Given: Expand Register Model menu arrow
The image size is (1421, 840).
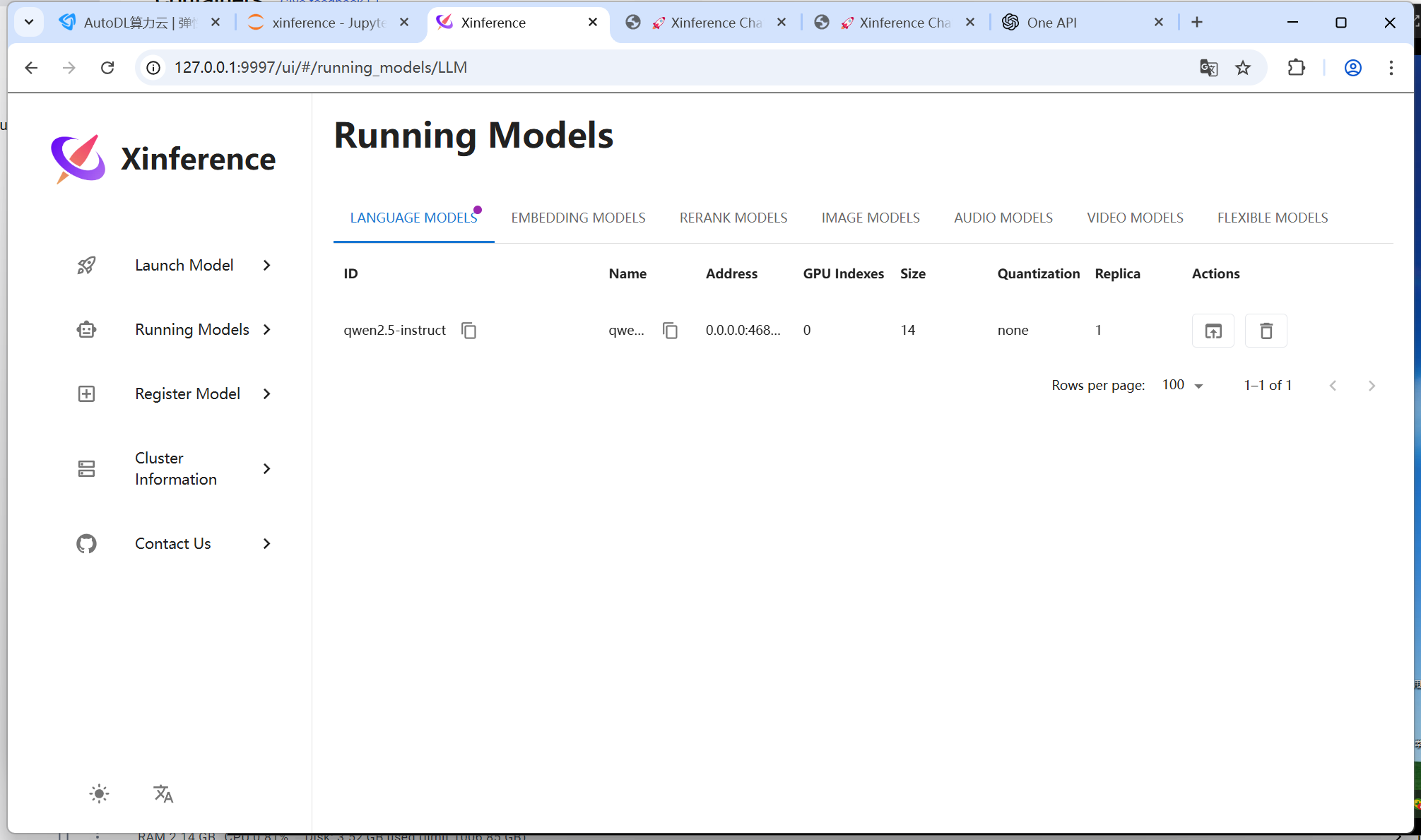Looking at the screenshot, I should coord(266,394).
